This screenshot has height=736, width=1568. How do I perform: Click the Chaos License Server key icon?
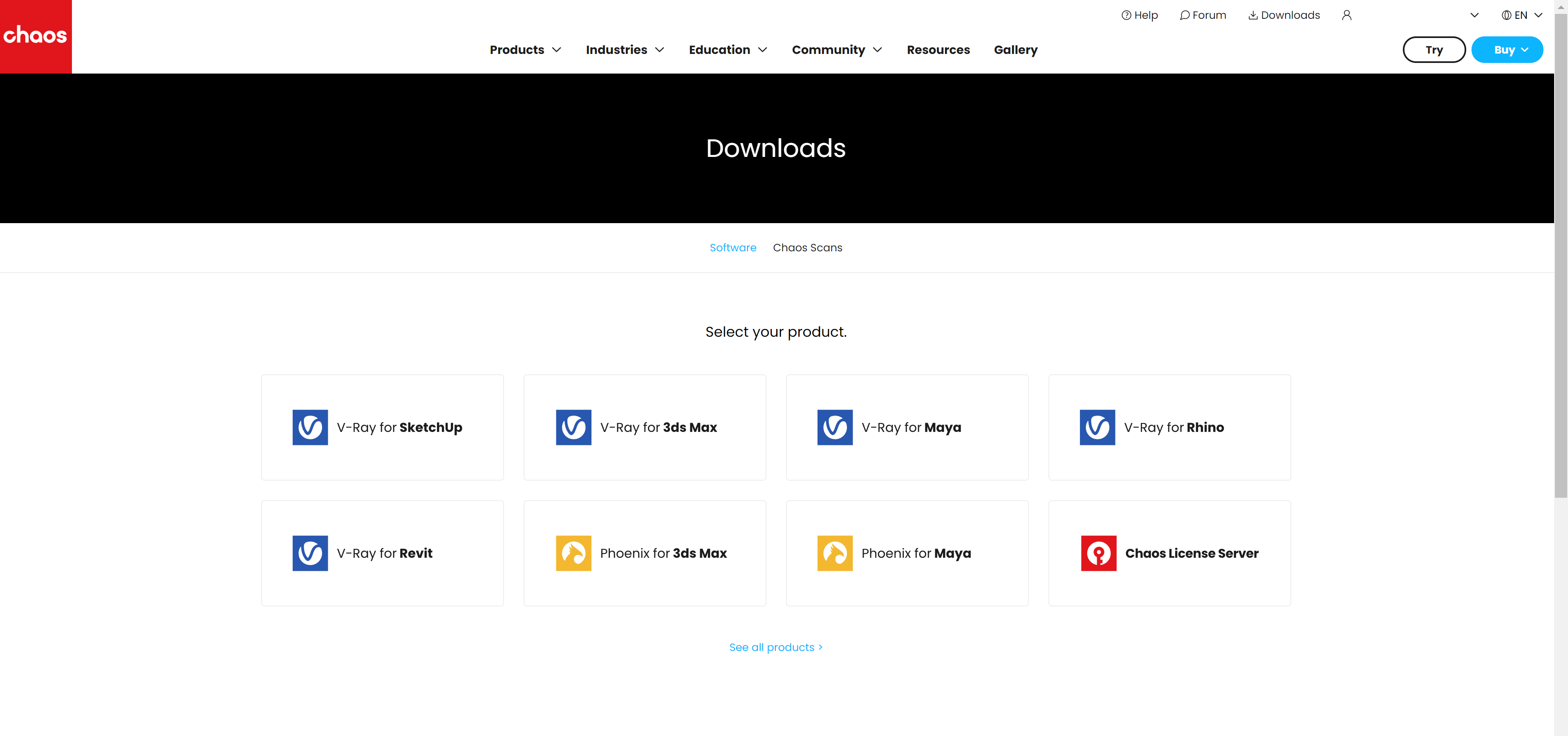coord(1098,553)
